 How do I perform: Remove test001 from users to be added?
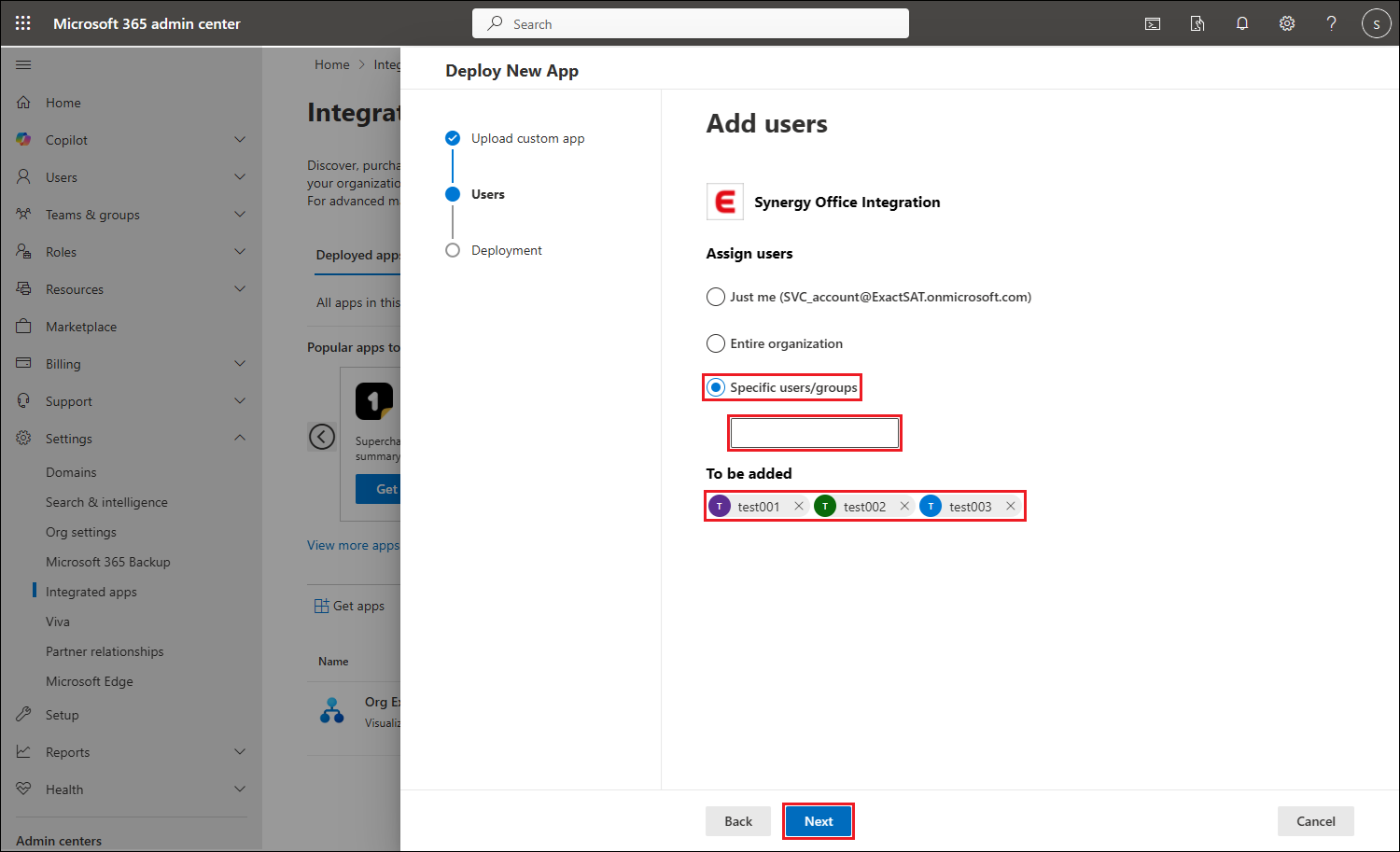pyautogui.click(x=799, y=506)
